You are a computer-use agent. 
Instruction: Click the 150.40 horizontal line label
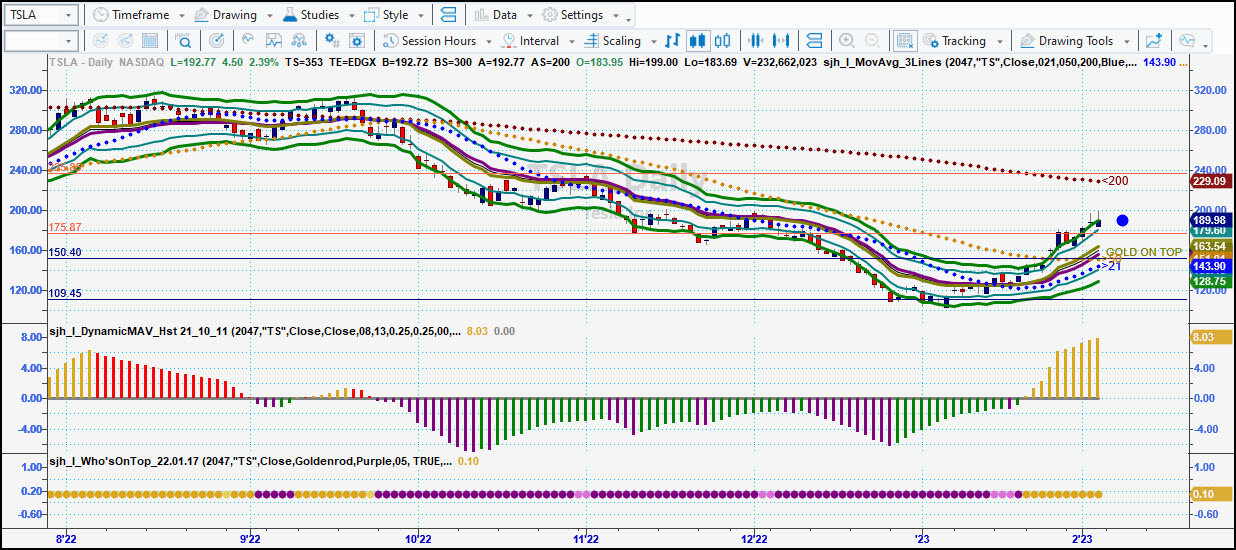point(64,252)
